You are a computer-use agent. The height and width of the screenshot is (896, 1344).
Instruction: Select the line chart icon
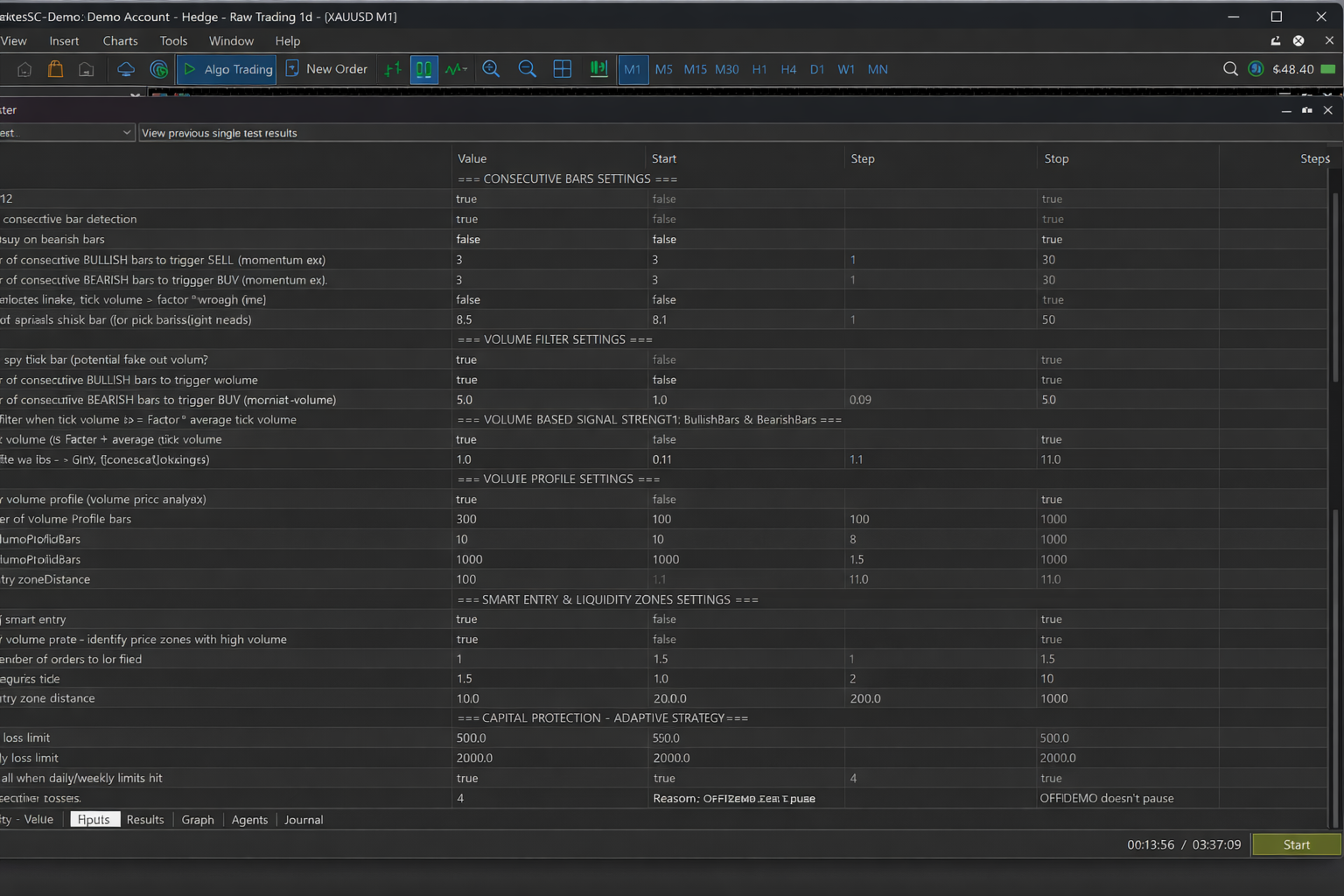[456, 69]
